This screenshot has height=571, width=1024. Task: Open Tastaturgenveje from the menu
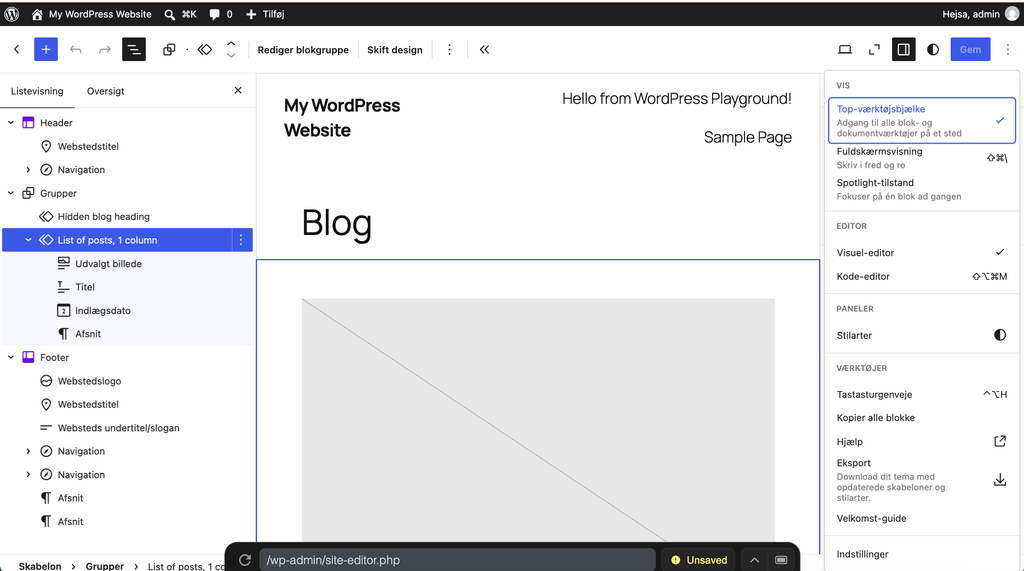(x=921, y=395)
